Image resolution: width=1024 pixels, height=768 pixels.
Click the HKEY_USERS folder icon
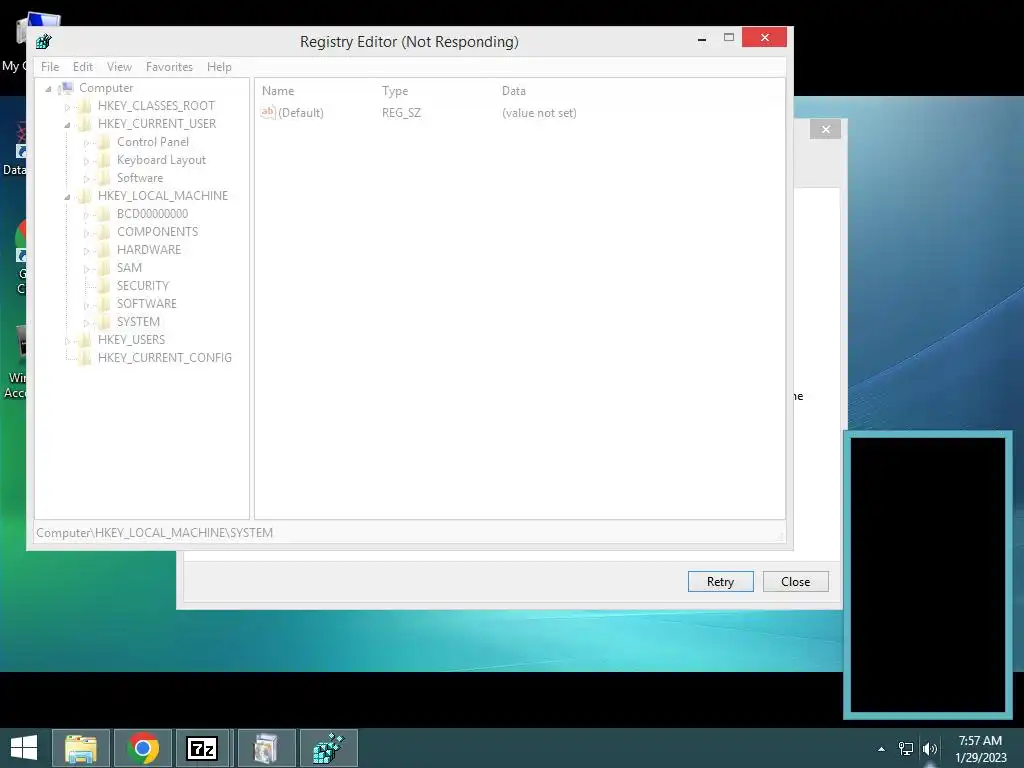coord(84,340)
